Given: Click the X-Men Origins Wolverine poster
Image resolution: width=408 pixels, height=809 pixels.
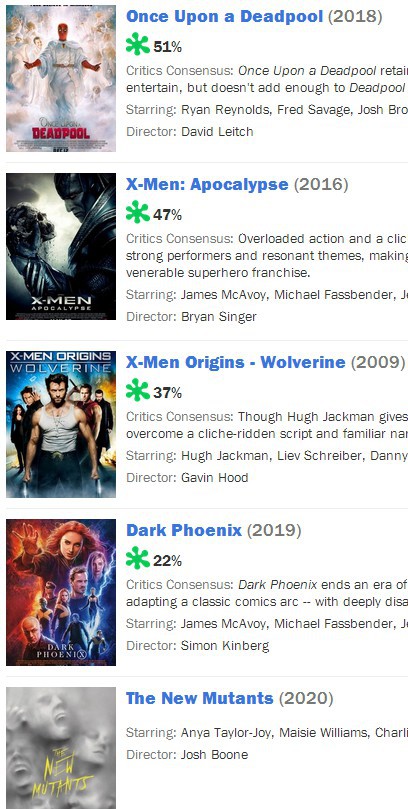Looking at the screenshot, I should tap(61, 424).
